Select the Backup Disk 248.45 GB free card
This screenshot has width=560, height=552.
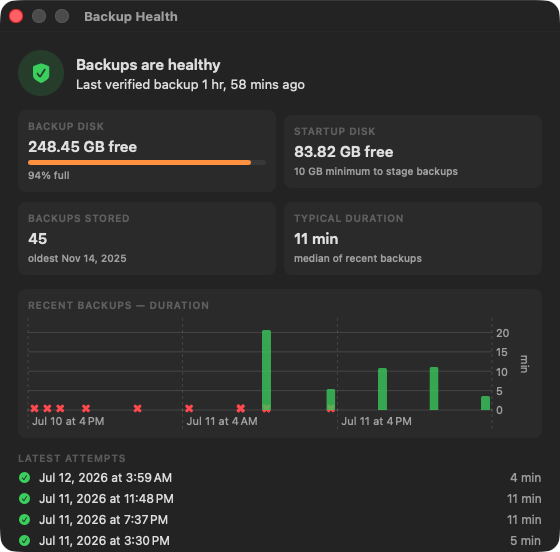pos(147,151)
